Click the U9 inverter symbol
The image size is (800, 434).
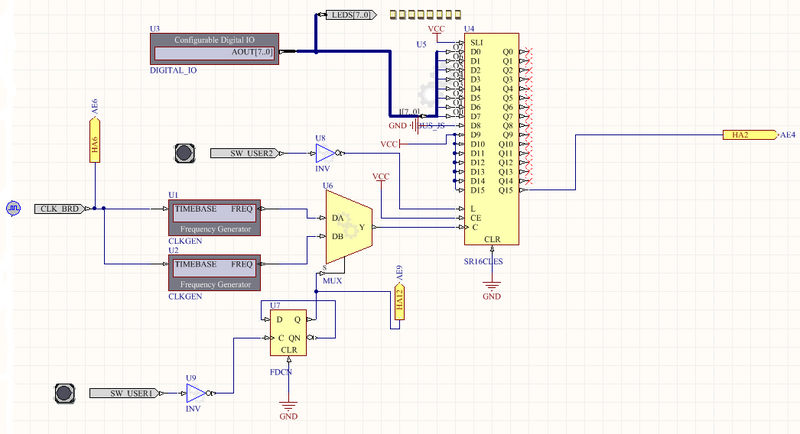tap(195, 393)
